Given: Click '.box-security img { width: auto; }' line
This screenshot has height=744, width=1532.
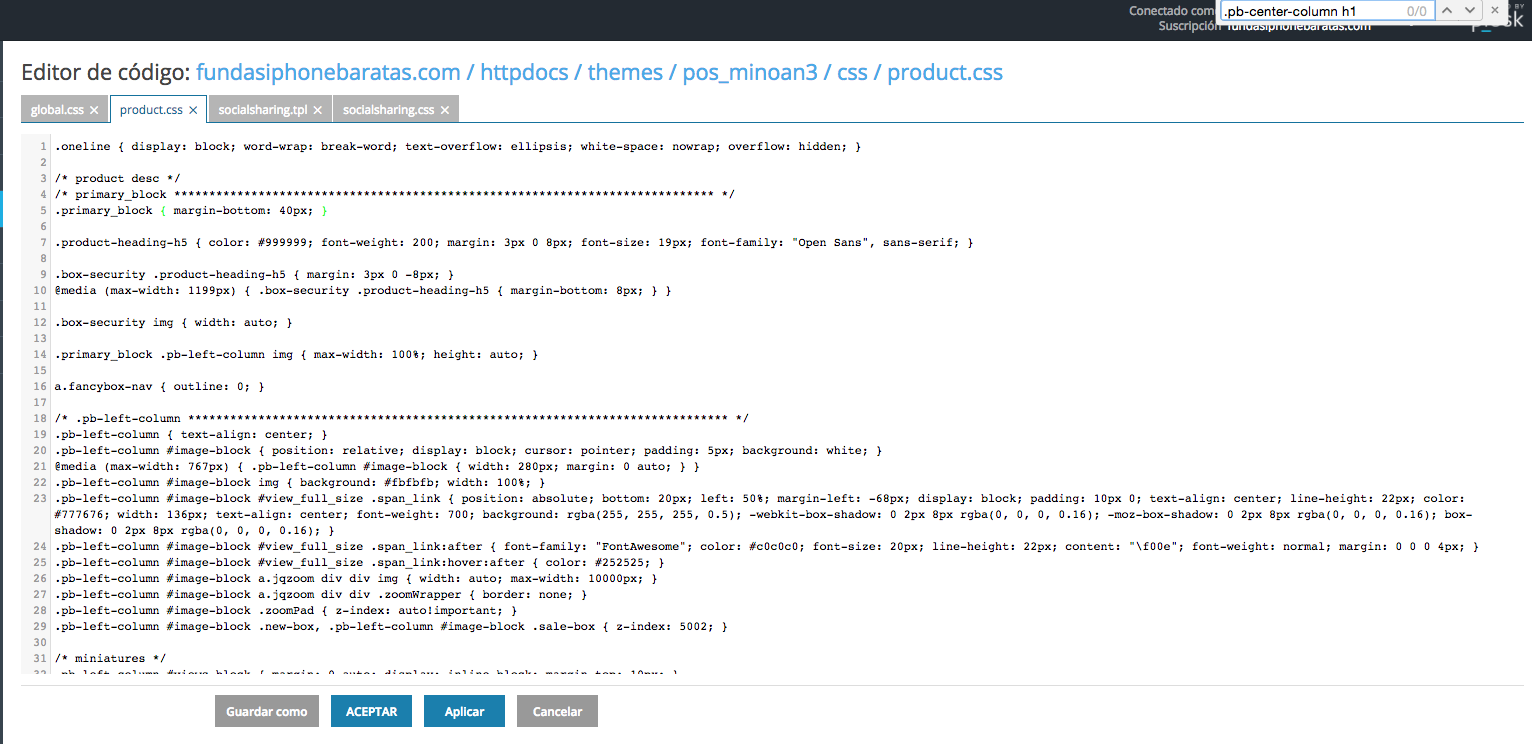Looking at the screenshot, I should point(174,322).
